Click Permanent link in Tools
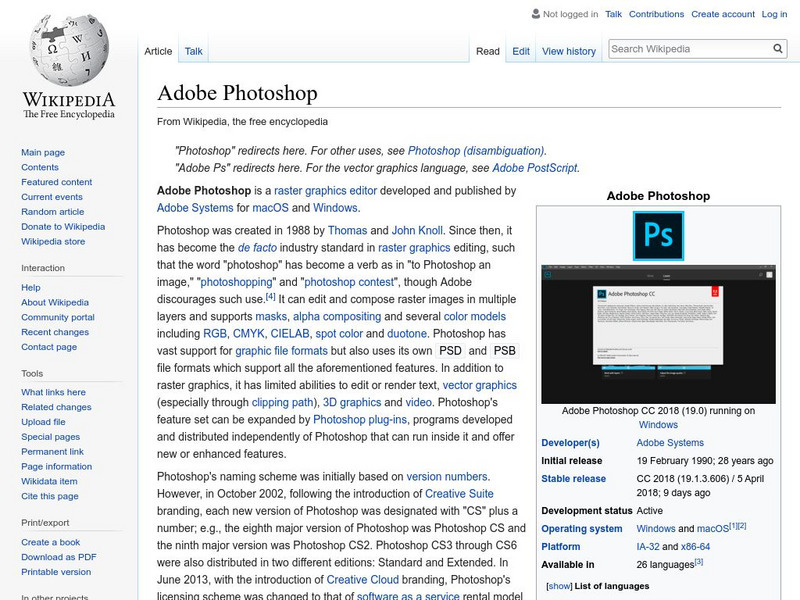The image size is (800, 600). pyautogui.click(x=52, y=452)
